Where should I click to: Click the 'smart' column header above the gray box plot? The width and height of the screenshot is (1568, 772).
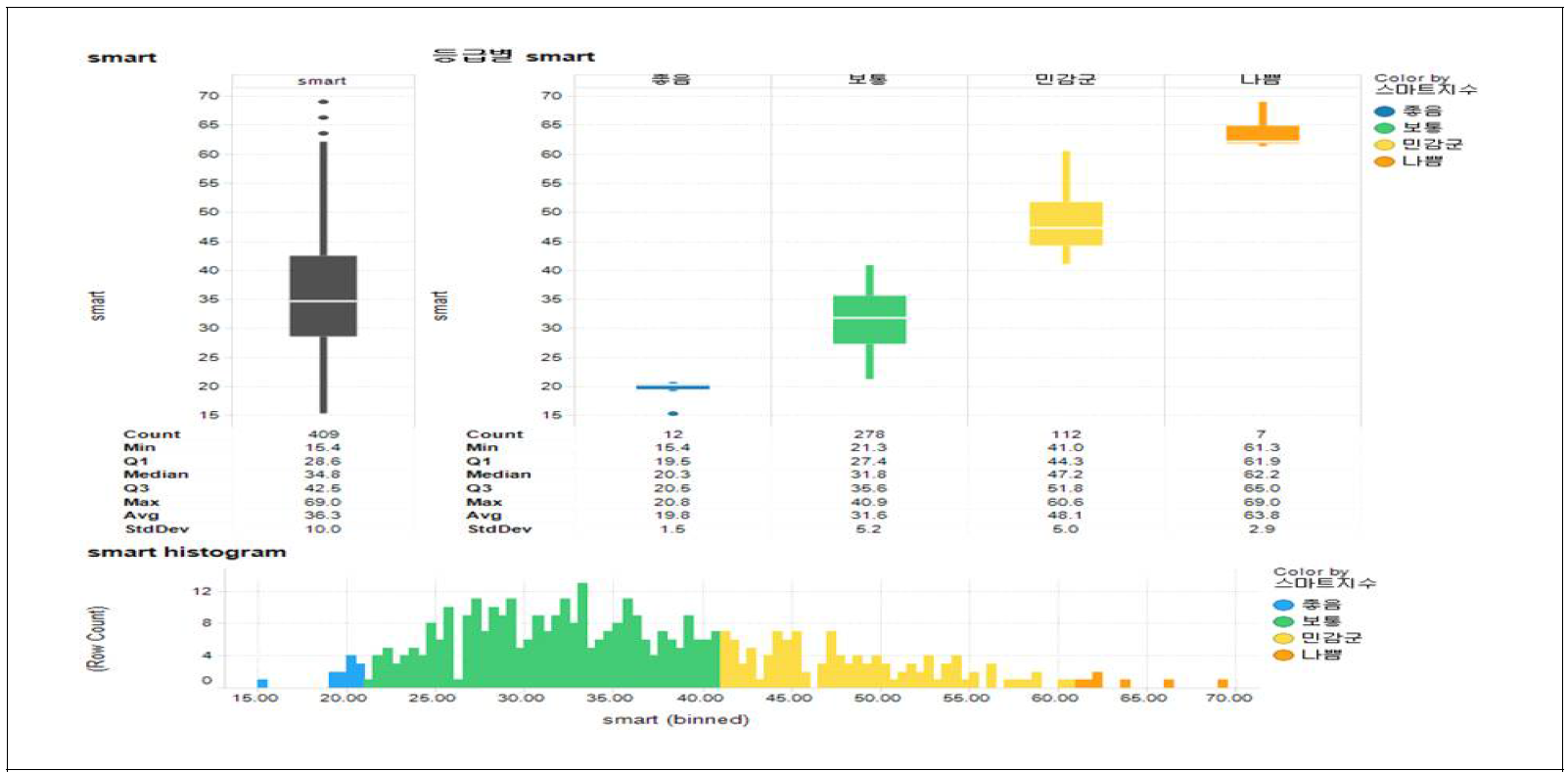(322, 81)
